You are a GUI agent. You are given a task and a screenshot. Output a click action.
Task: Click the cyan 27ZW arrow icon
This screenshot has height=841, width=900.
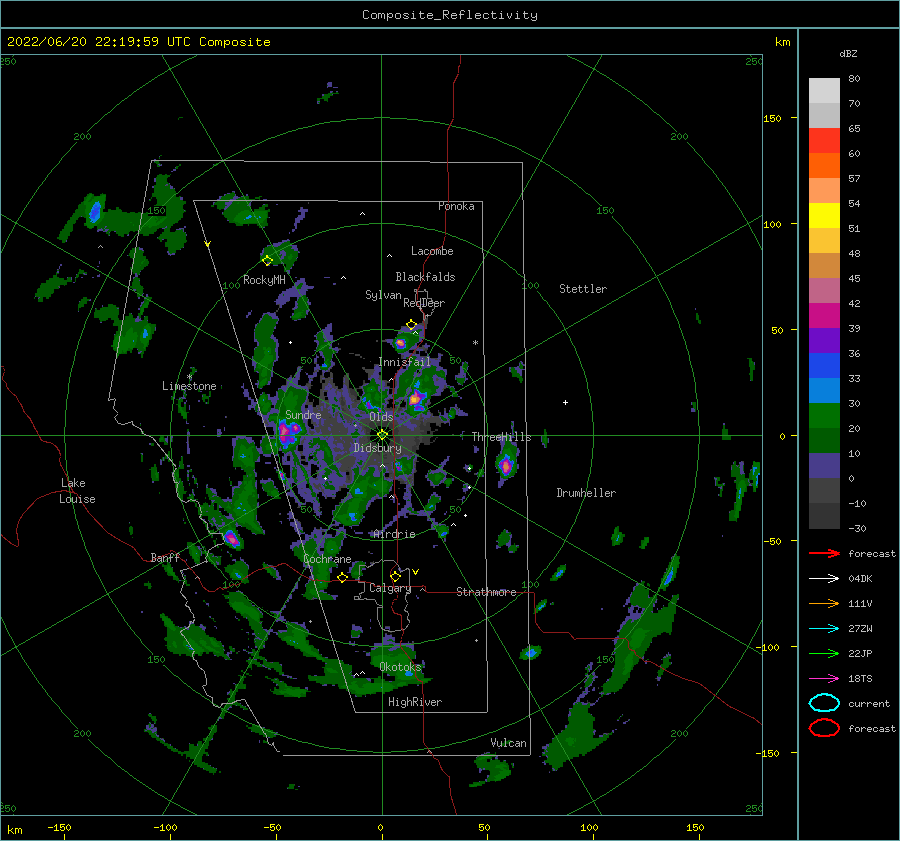824,629
